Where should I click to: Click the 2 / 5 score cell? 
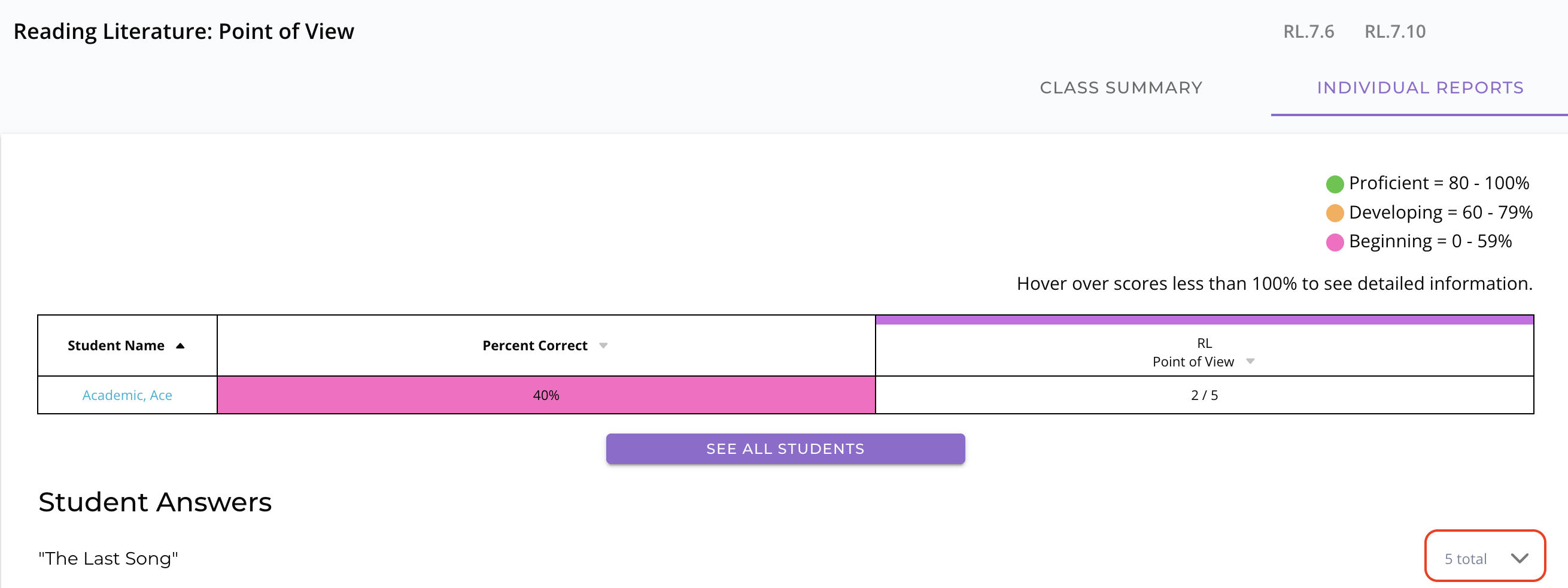coord(1204,395)
